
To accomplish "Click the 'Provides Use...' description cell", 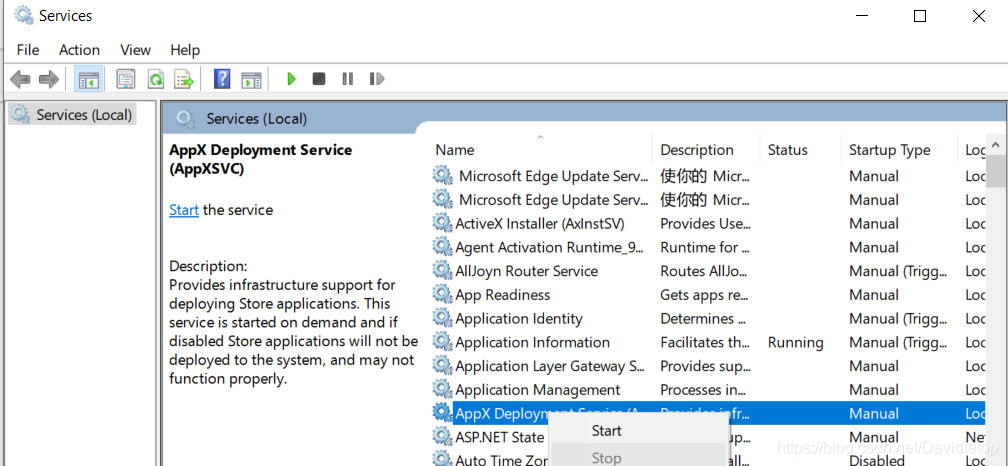I will [706, 224].
